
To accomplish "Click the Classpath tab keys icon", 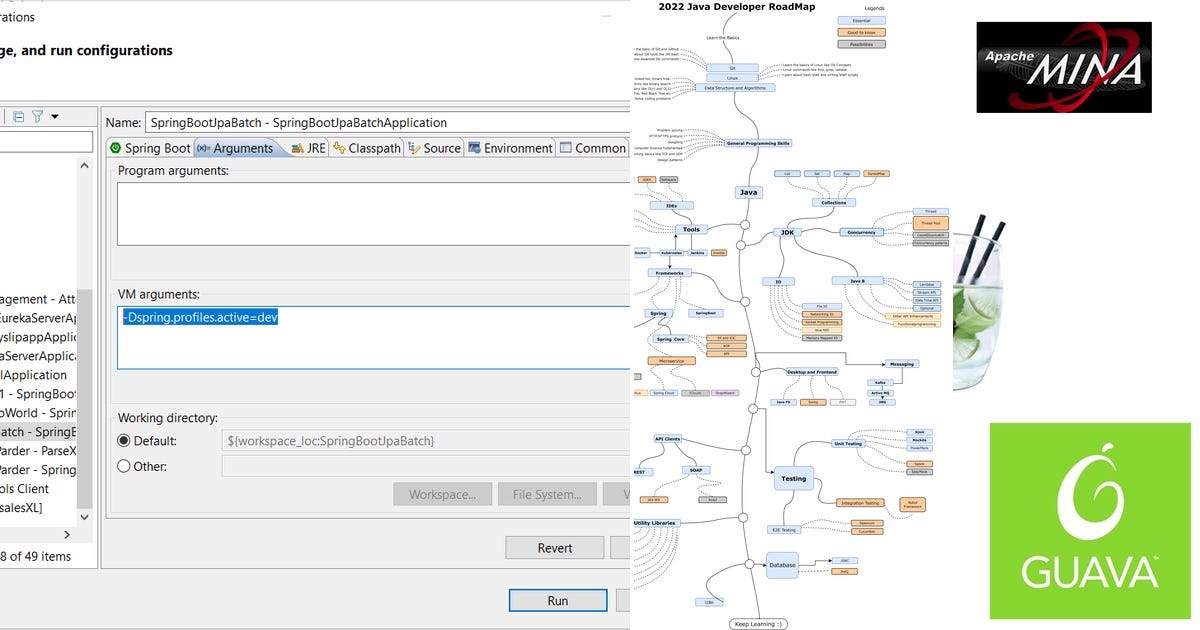I will point(338,148).
